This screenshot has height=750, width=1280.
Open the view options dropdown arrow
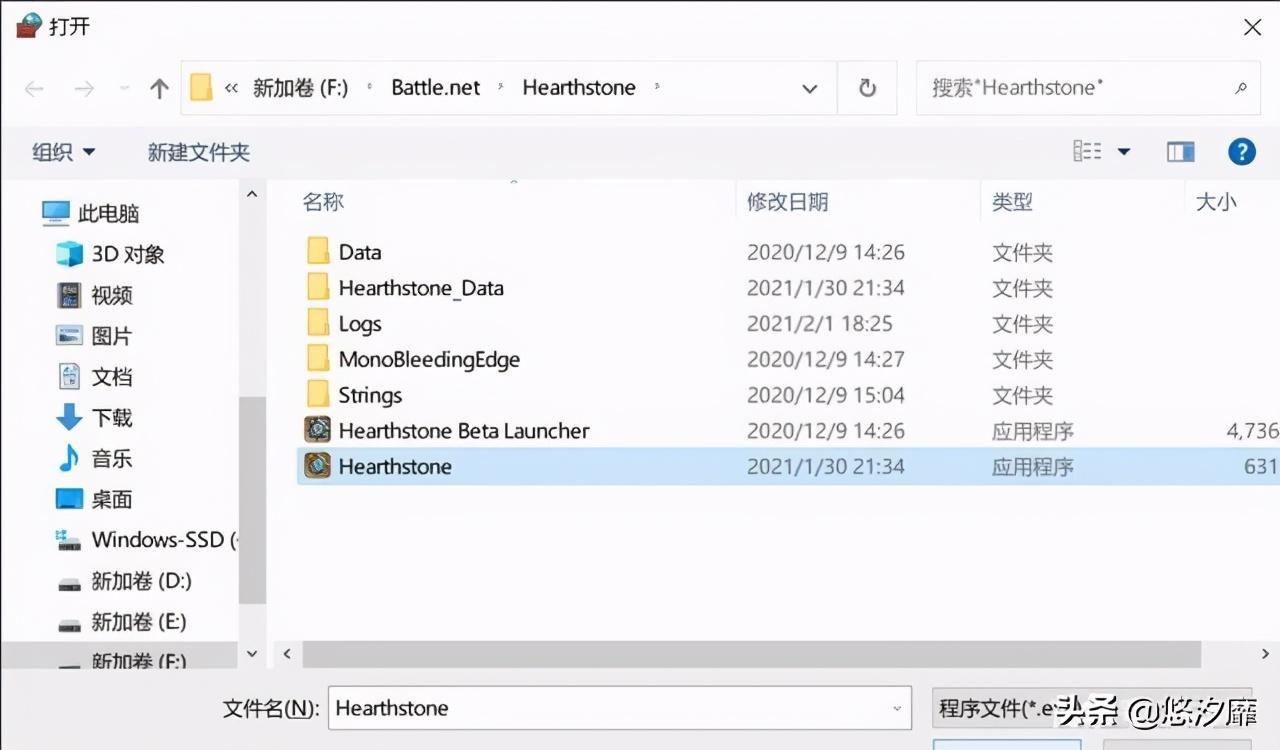pyautogui.click(x=1124, y=152)
